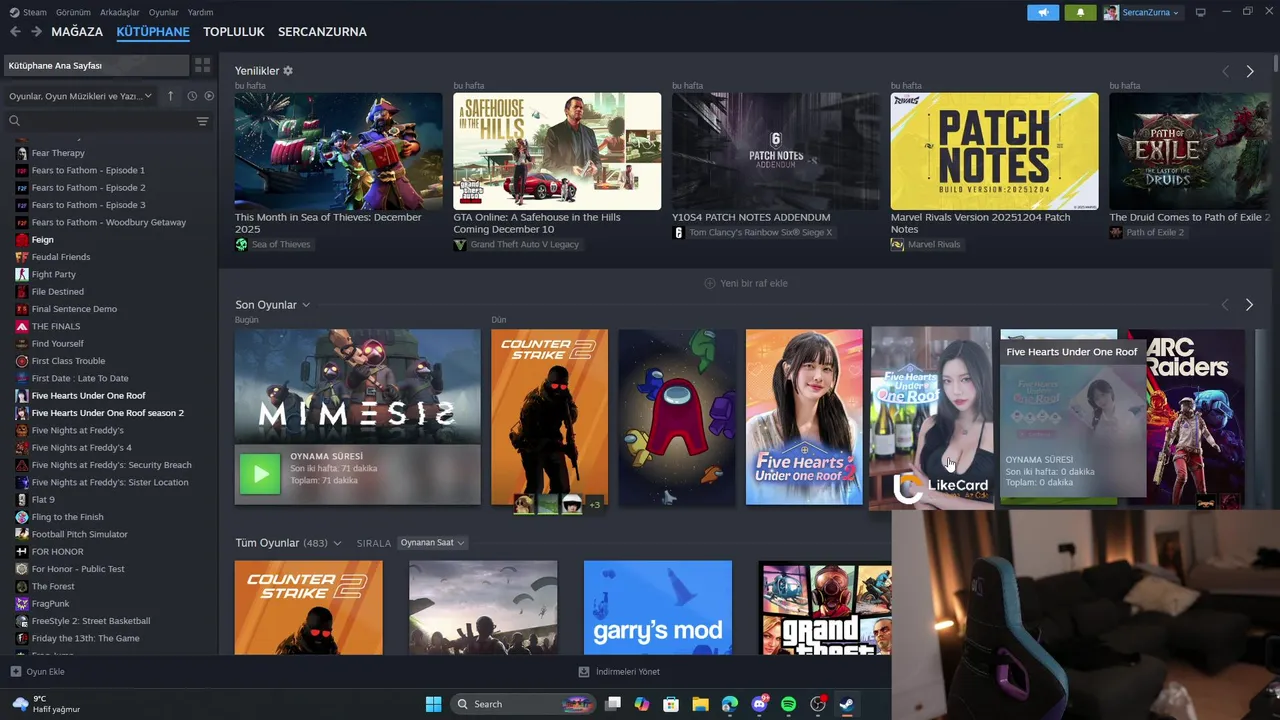Image resolution: width=1280 pixels, height=720 pixels.
Task: Show next items in Yenilikler shelf
Action: tap(1249, 71)
